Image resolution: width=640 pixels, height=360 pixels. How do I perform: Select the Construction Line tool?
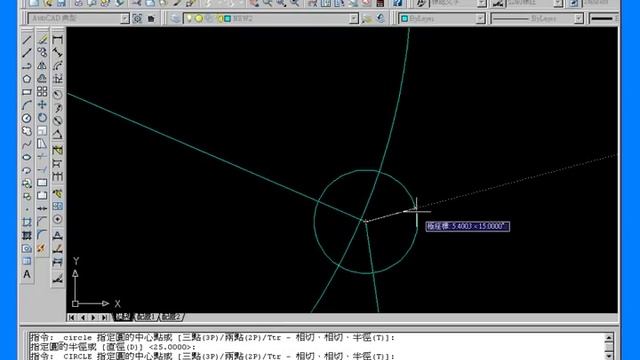(27, 53)
